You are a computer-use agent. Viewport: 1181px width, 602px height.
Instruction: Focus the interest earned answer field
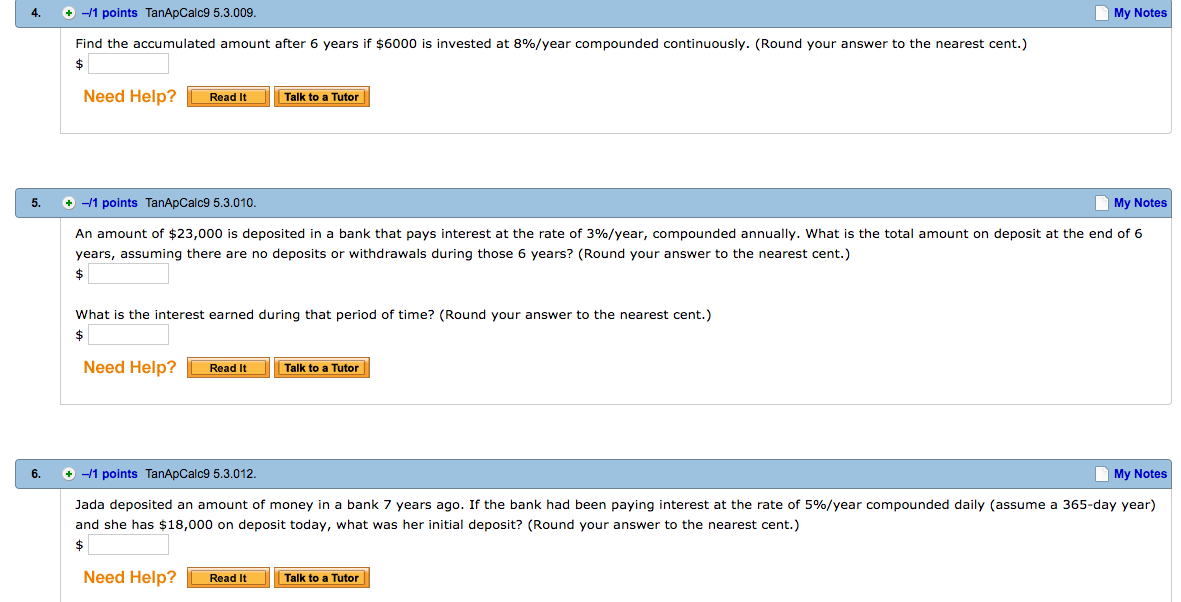click(x=128, y=335)
